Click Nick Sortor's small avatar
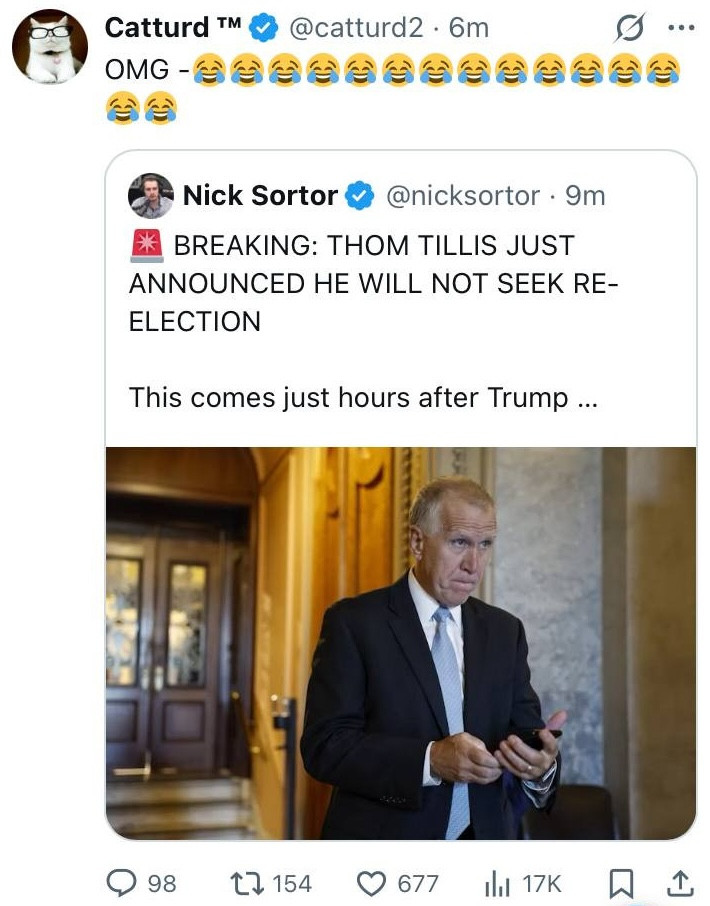710x906 pixels. point(151,196)
